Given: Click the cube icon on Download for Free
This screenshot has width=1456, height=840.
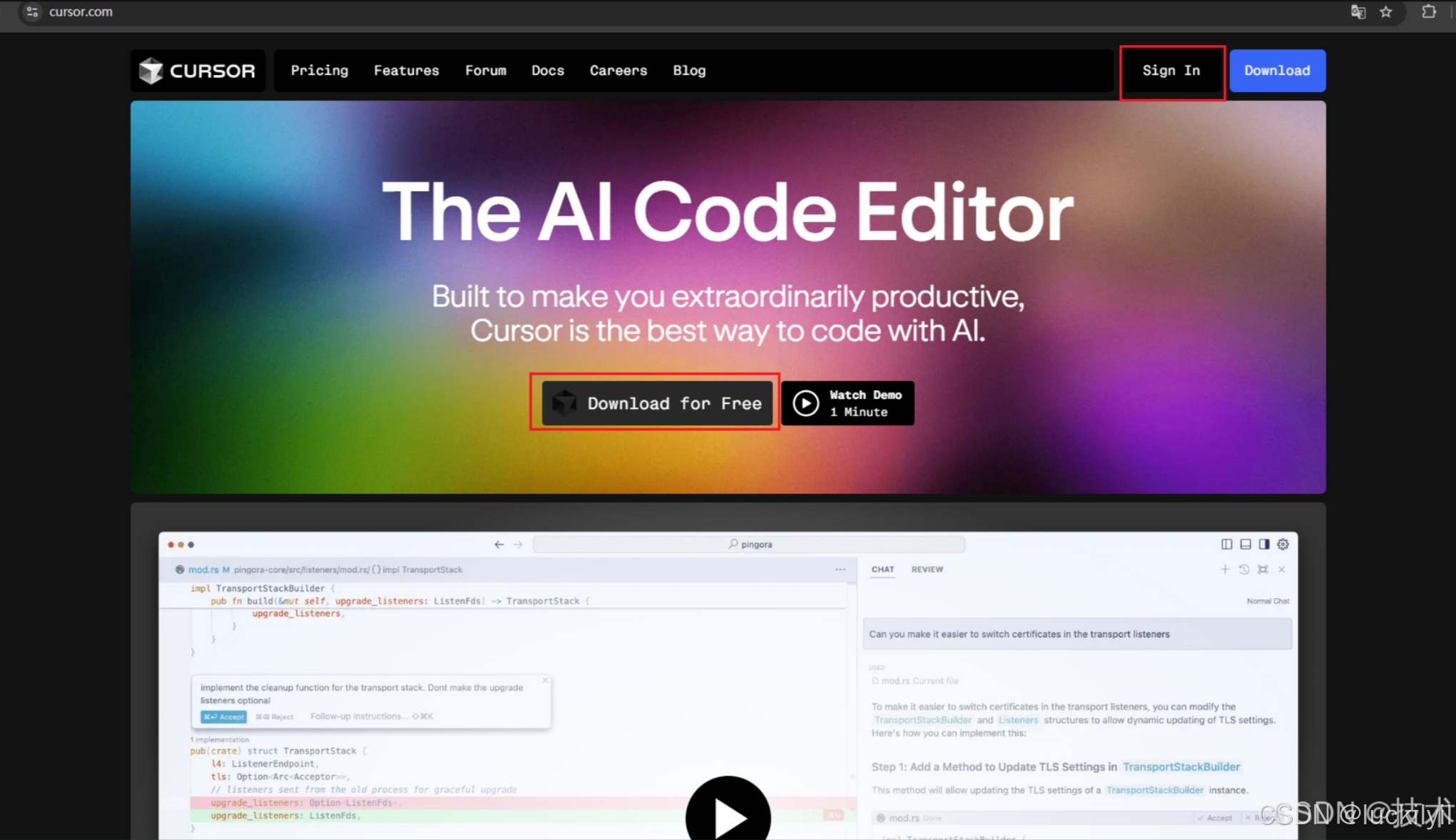Looking at the screenshot, I should pos(564,403).
